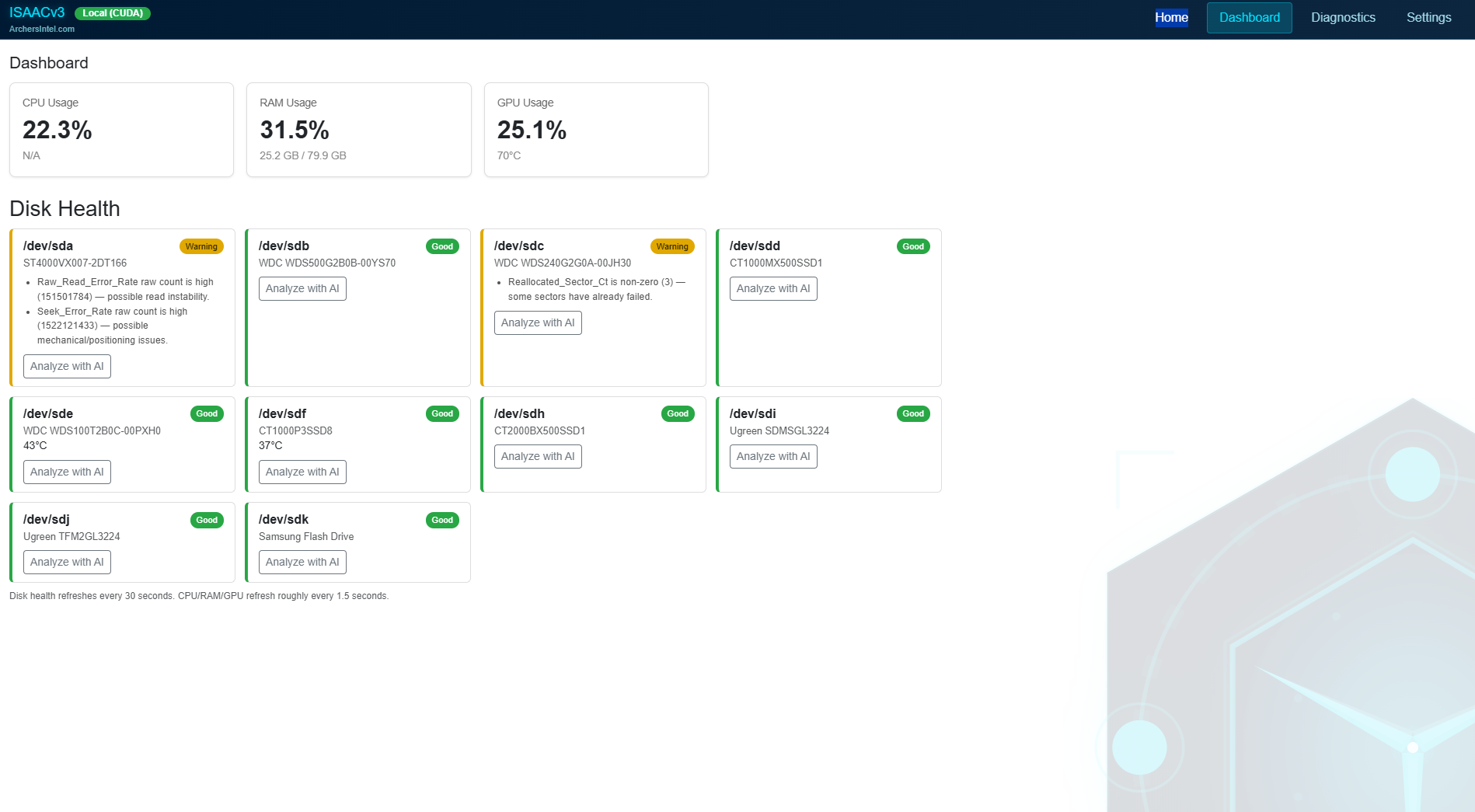Analyze /dev/sdb with AI

tap(302, 289)
